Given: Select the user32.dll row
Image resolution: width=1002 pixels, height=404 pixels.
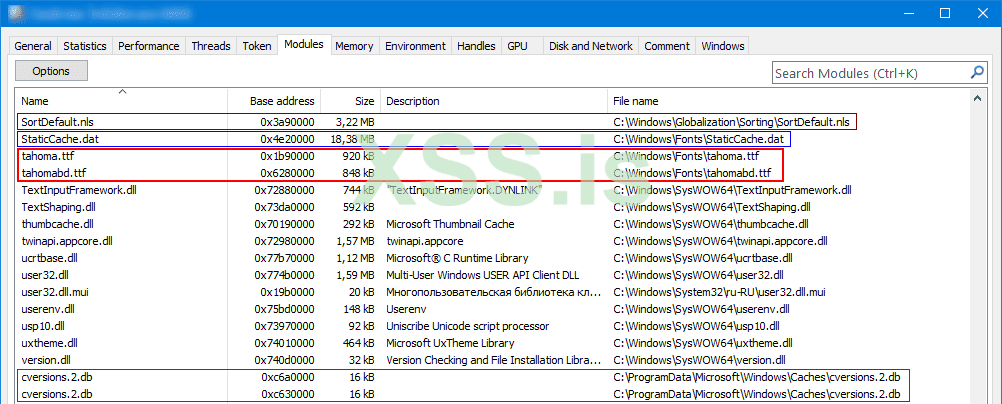Looking at the screenshot, I should (x=492, y=276).
